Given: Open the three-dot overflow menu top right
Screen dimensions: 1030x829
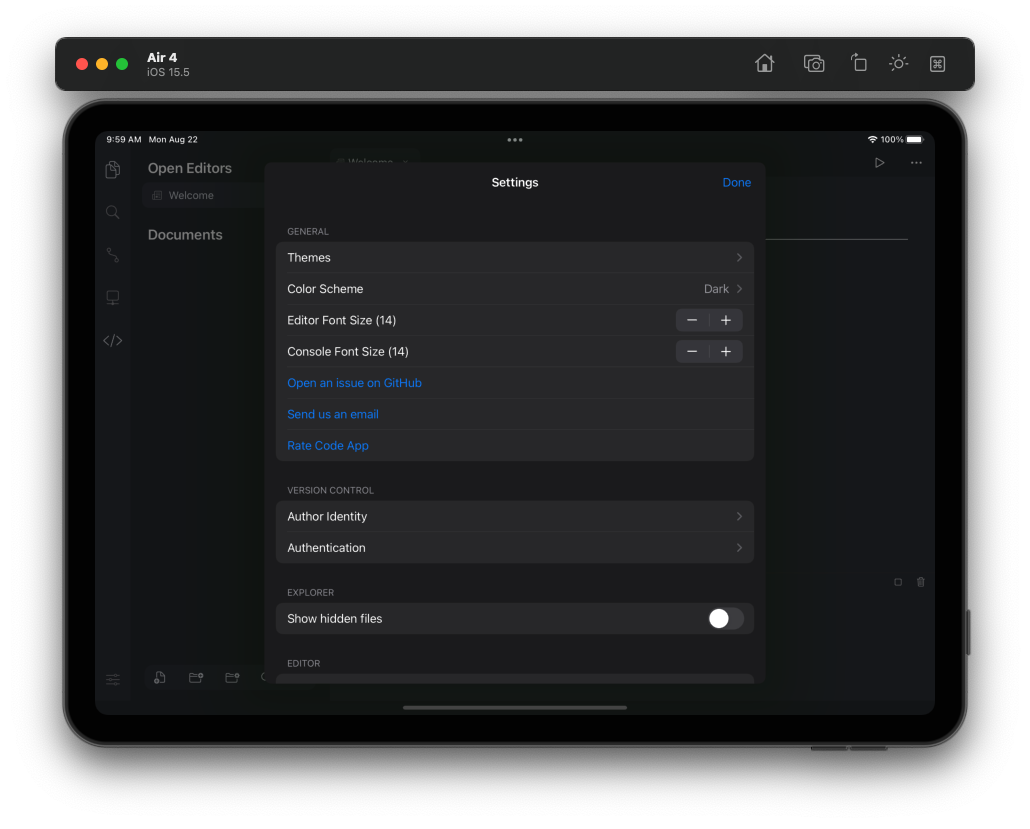Looking at the screenshot, I should click(916, 162).
